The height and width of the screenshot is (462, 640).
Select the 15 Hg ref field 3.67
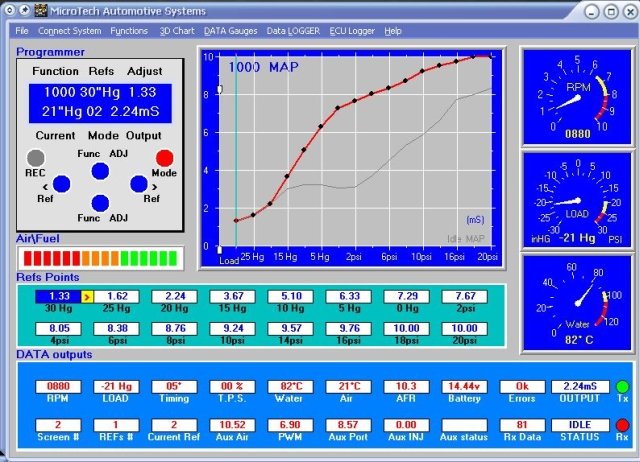[232, 296]
